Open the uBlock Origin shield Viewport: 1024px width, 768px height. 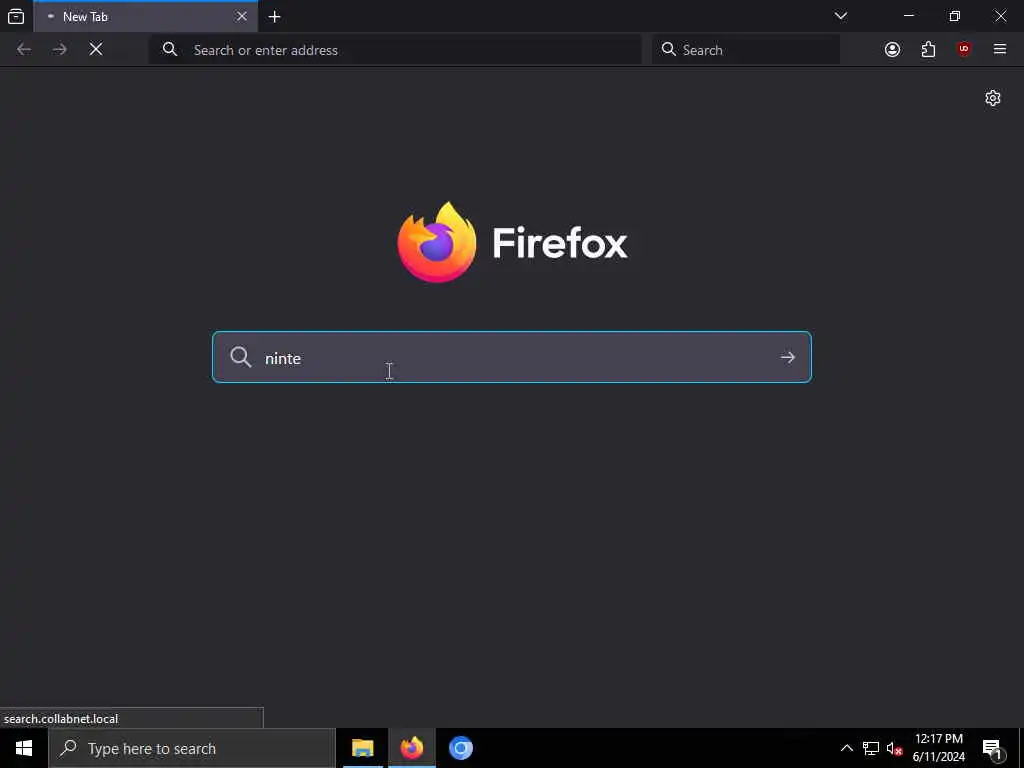tap(964, 50)
